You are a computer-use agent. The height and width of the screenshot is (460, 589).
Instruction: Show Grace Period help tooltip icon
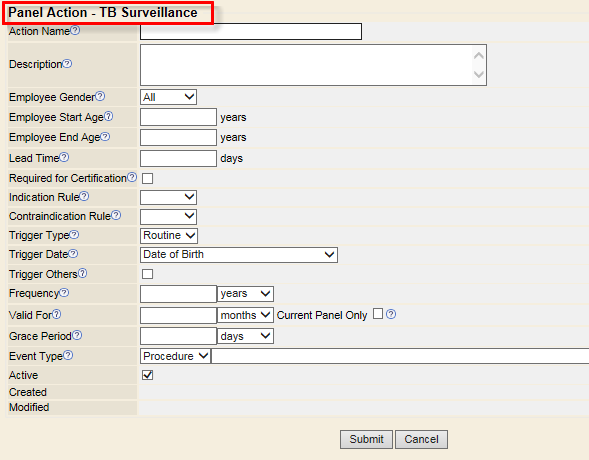coord(77,335)
